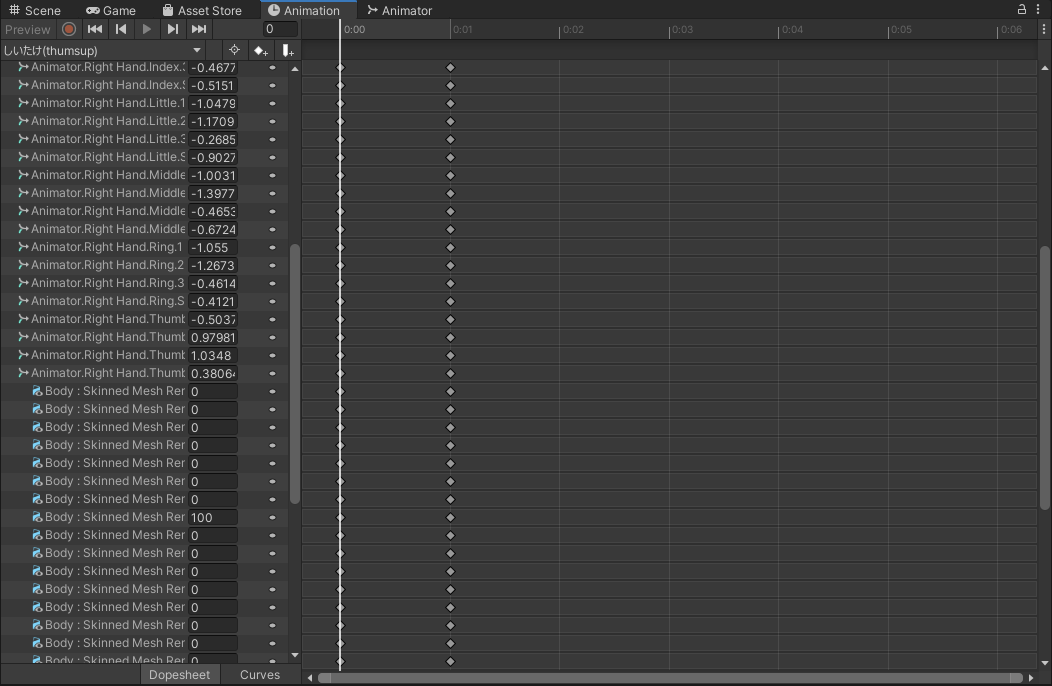The height and width of the screenshot is (686, 1052).
Task: Toggle animation Preview mode on
Action: 27,29
